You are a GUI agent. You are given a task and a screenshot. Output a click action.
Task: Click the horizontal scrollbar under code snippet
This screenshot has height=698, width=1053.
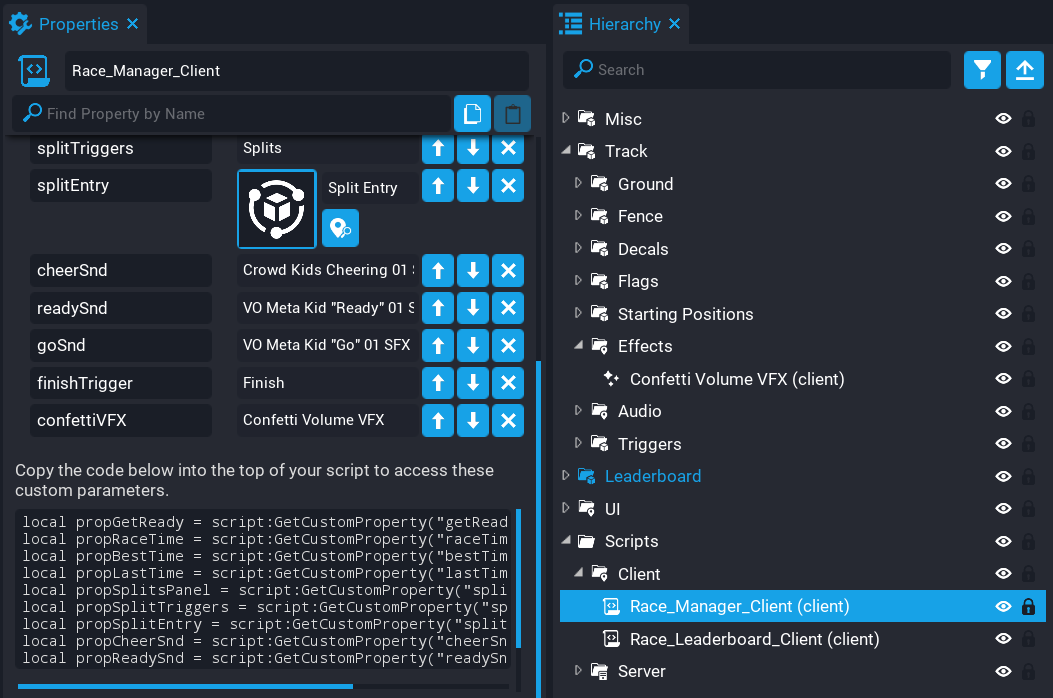[x=185, y=686]
